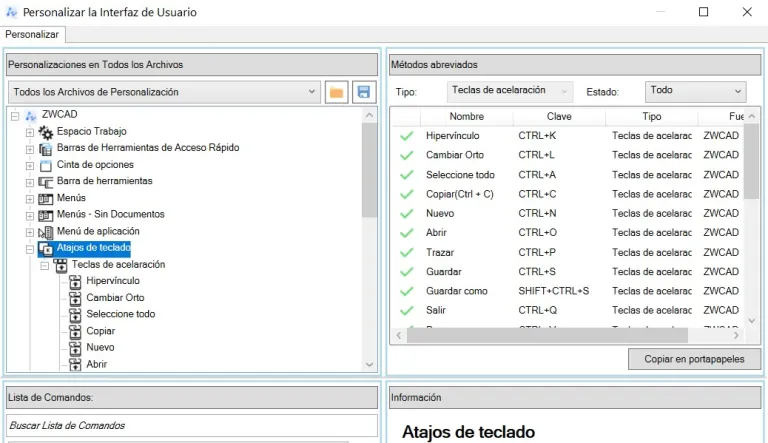Click the Lista de Comandos panel header
The image size is (768, 443).
point(192,397)
